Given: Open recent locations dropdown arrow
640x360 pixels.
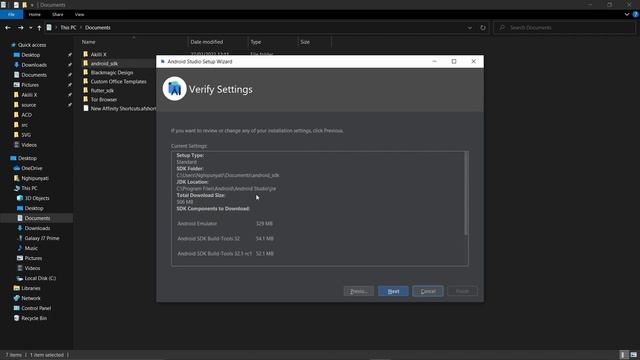Looking at the screenshot, I should [x=31, y=28].
